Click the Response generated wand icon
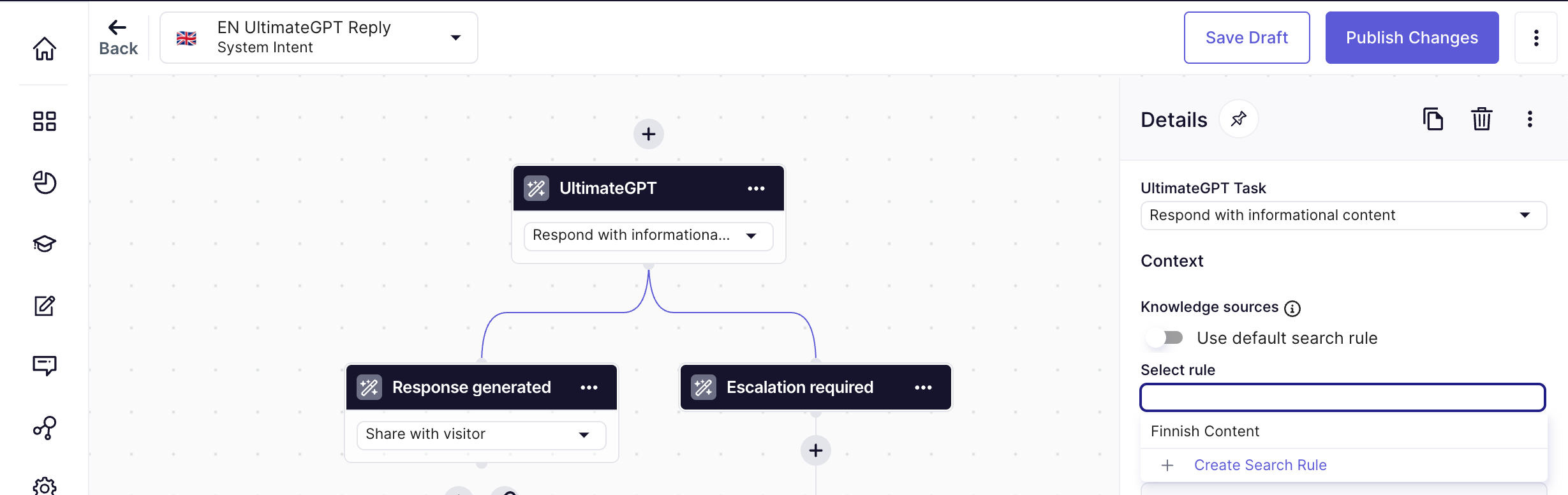Screen dimensions: 1568x495 point(369,387)
